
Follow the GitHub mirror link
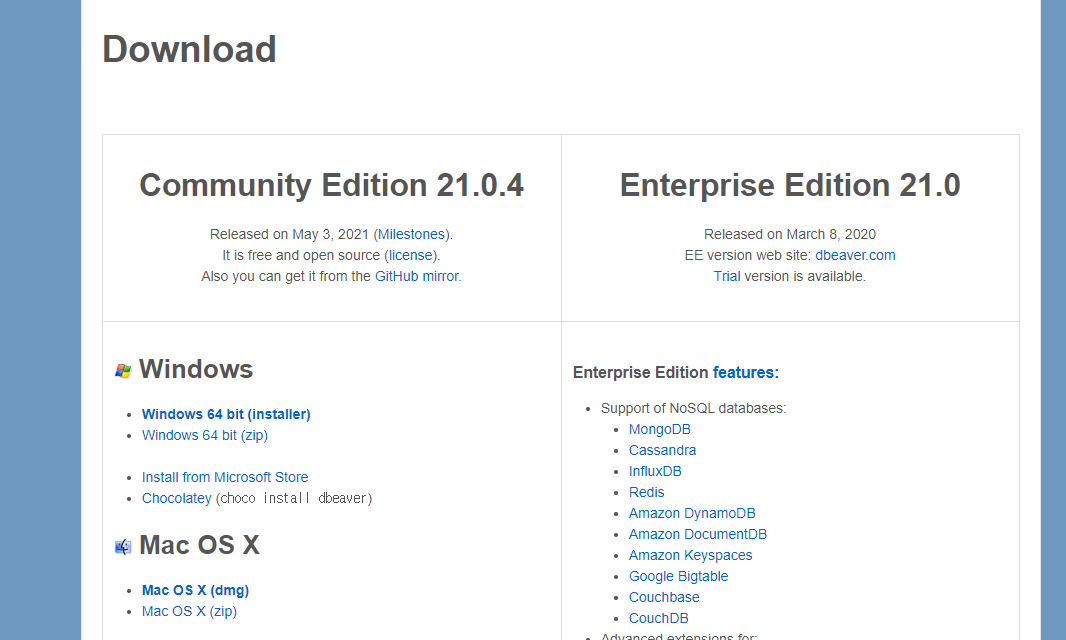pos(417,276)
